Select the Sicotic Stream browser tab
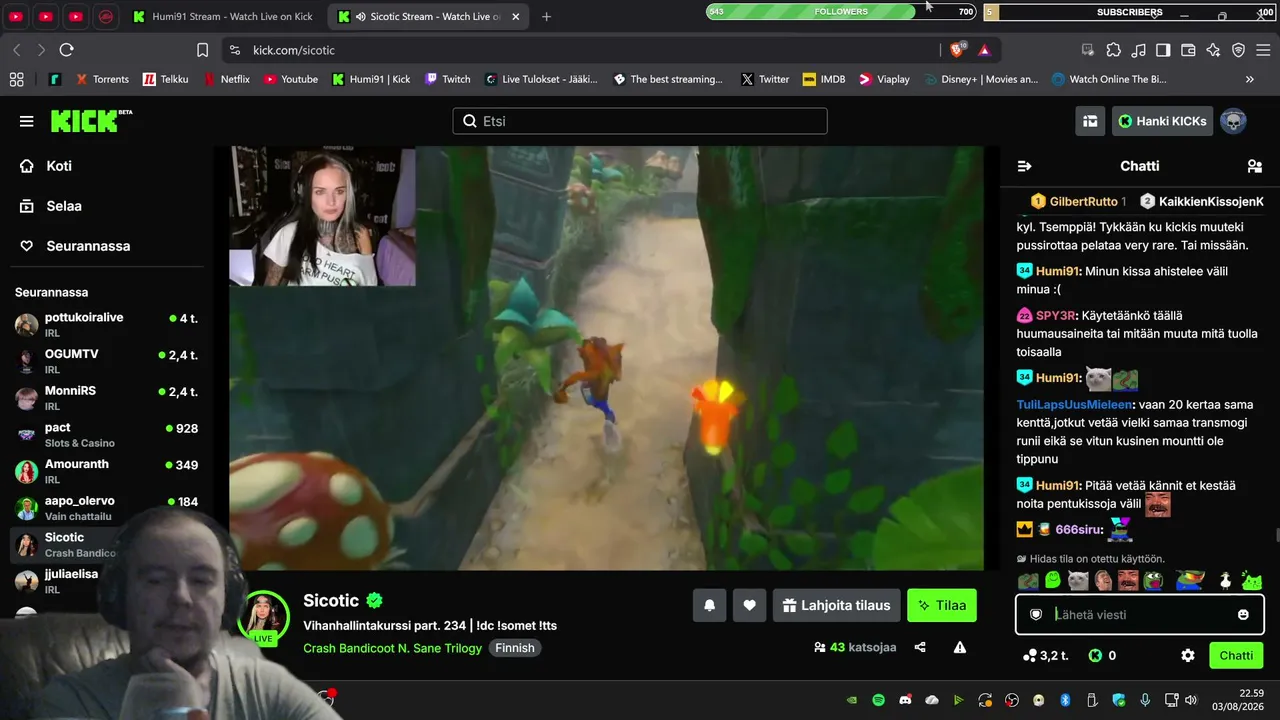The width and height of the screenshot is (1280, 720). click(428, 17)
